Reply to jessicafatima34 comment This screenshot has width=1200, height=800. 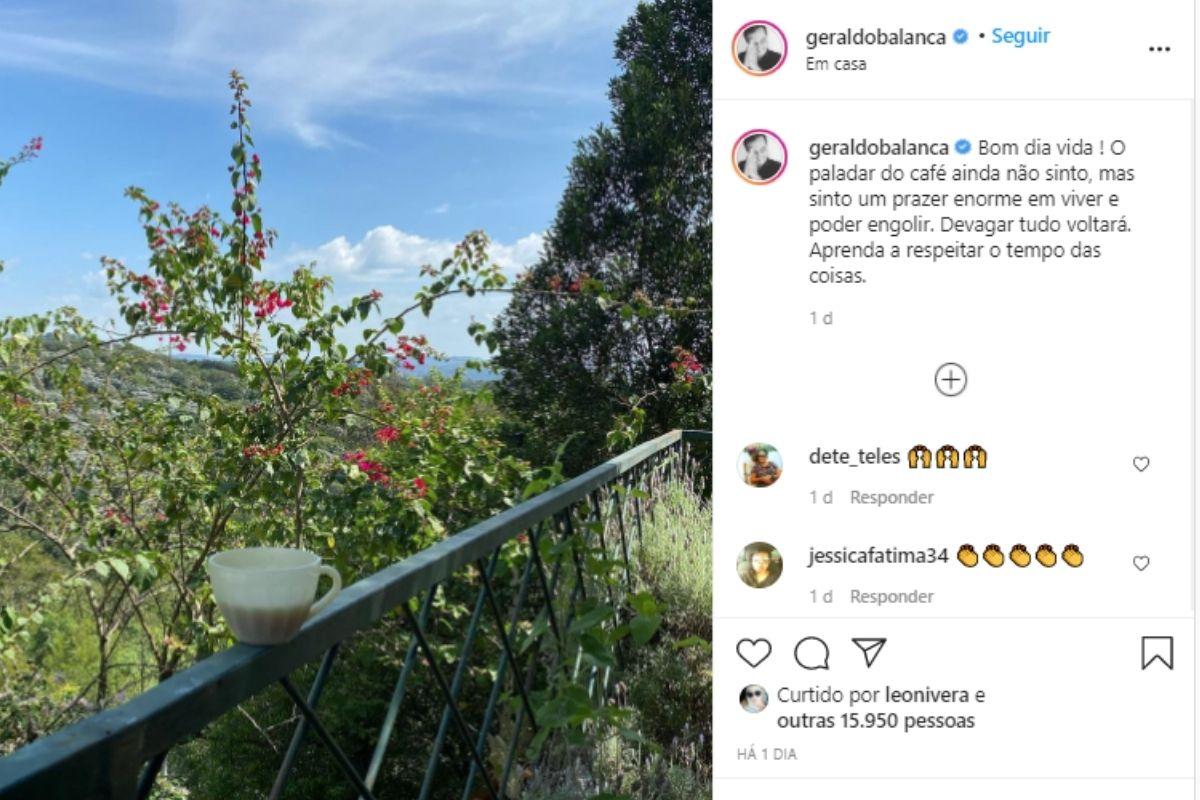(892, 596)
